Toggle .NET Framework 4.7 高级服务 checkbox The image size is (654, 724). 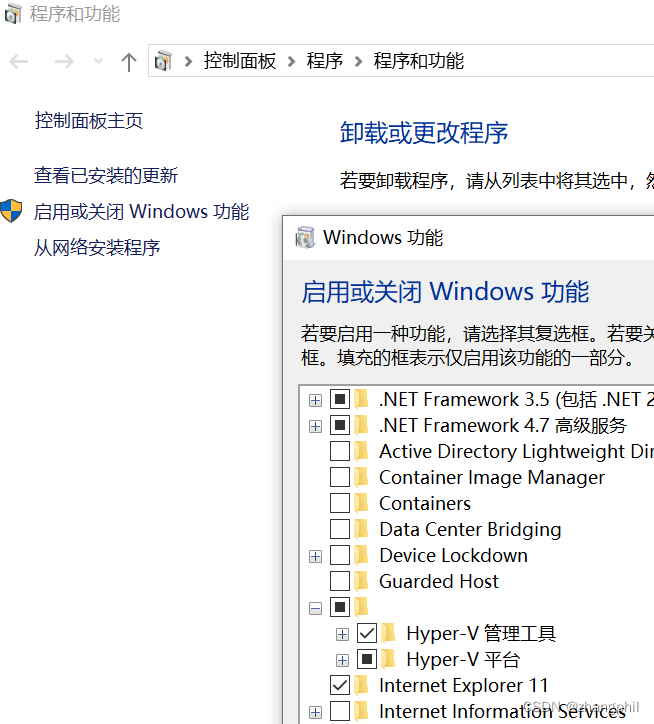tap(340, 425)
